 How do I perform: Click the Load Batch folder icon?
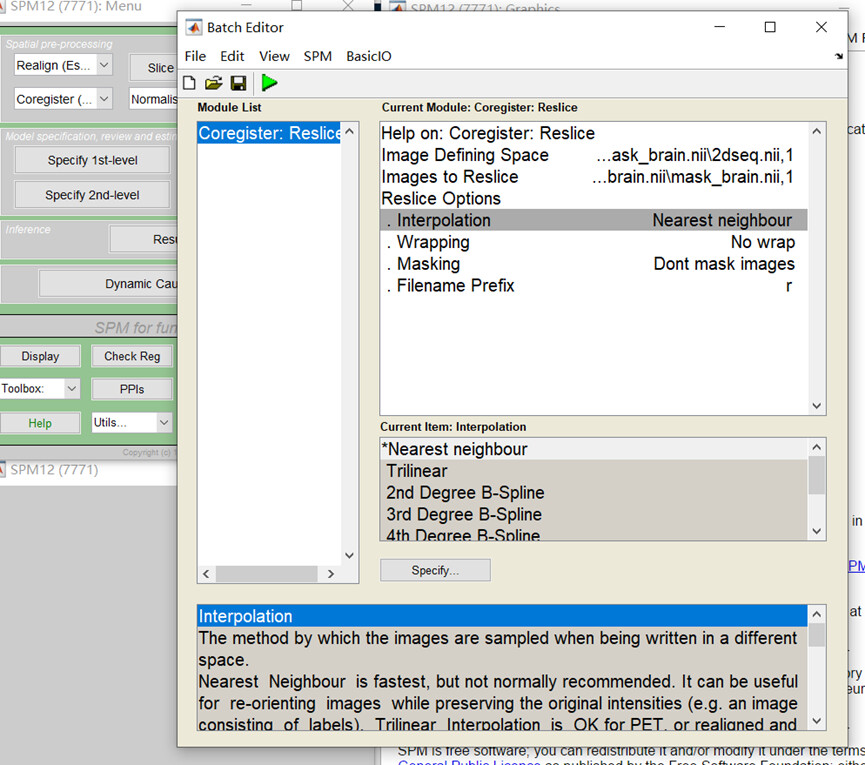coord(213,83)
